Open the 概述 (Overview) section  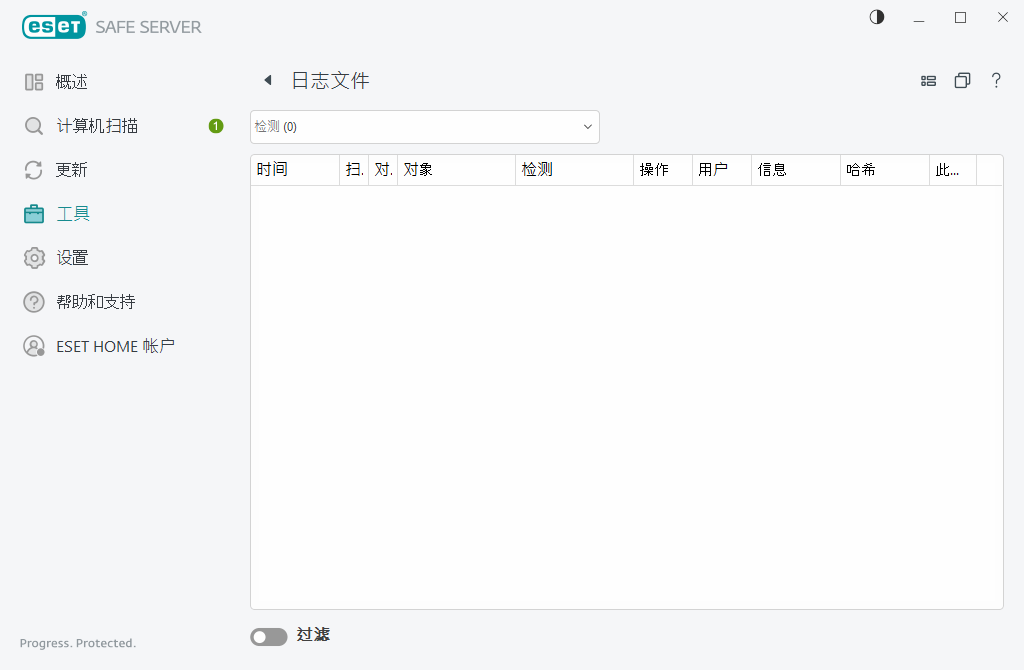pyautogui.click(x=70, y=81)
